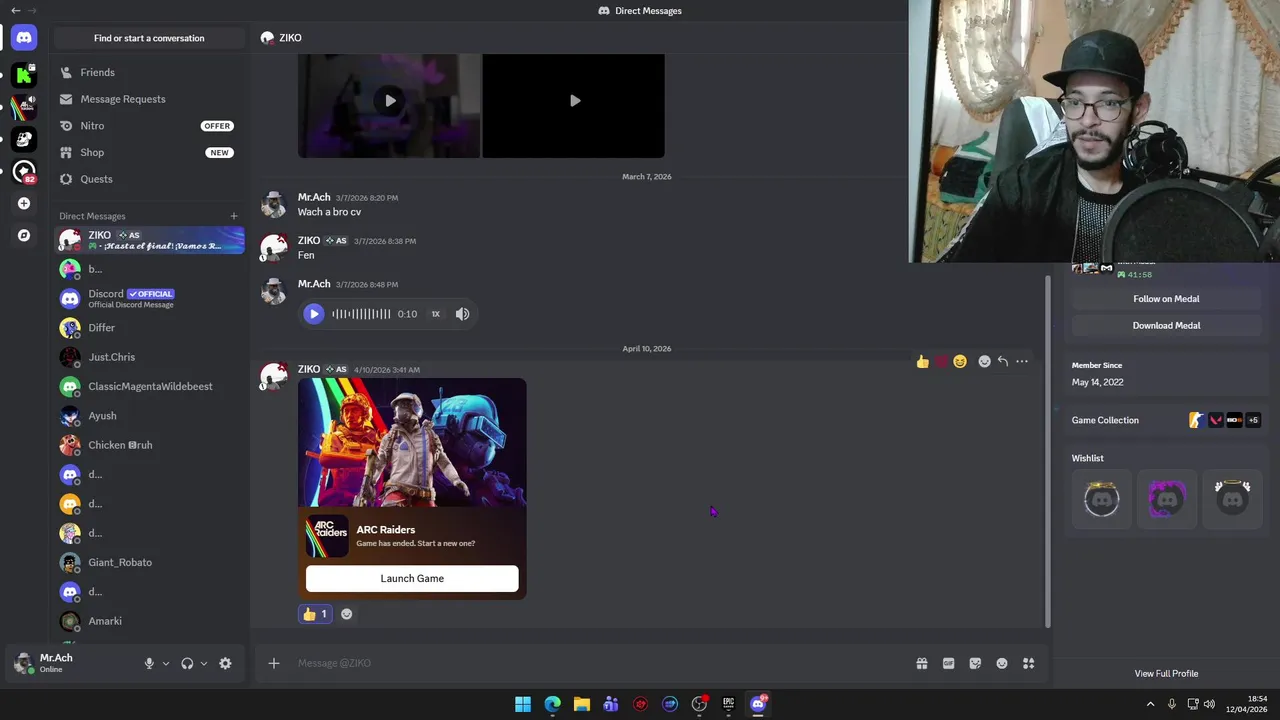Open DM with Chicken Bruh
The width and height of the screenshot is (1280, 720).
pos(149,445)
